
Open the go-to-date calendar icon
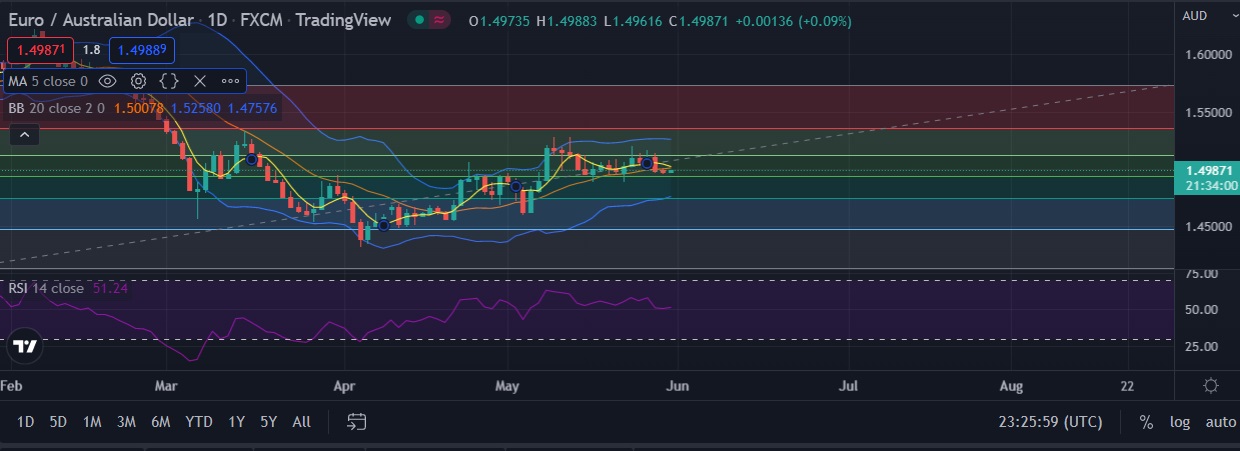[x=357, y=422]
